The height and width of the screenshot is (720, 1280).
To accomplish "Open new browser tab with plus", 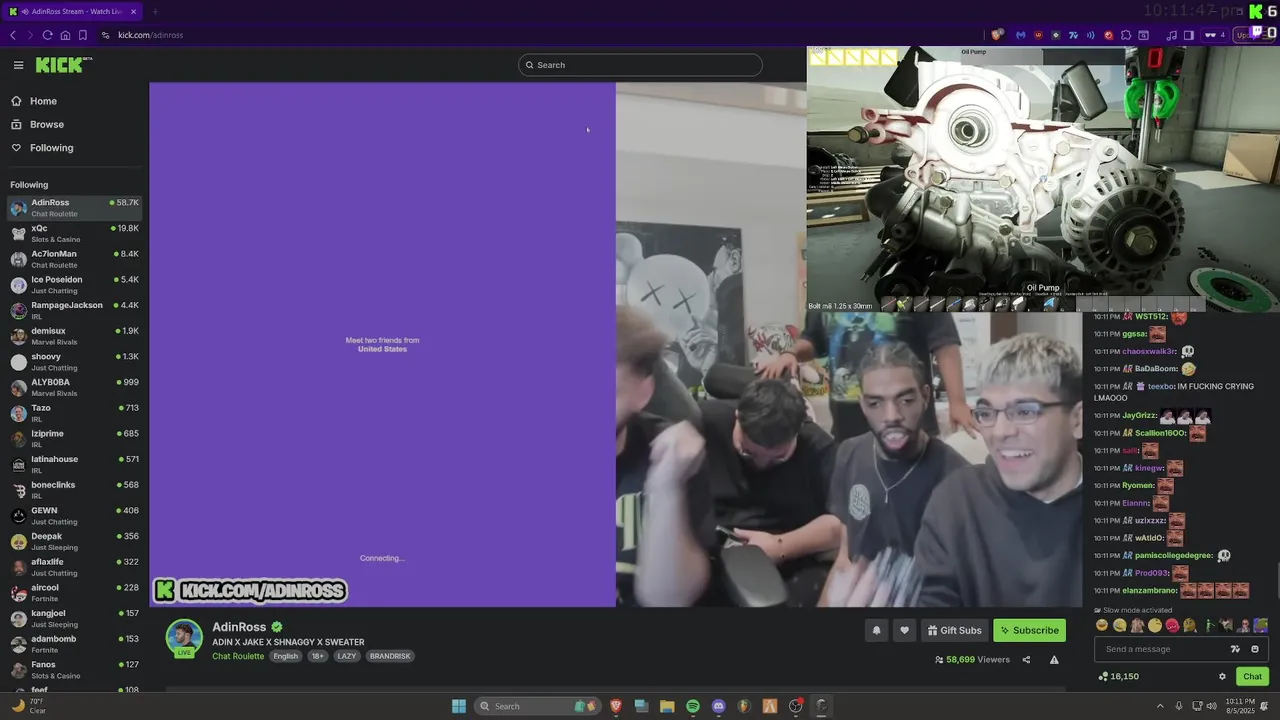I will point(155,11).
